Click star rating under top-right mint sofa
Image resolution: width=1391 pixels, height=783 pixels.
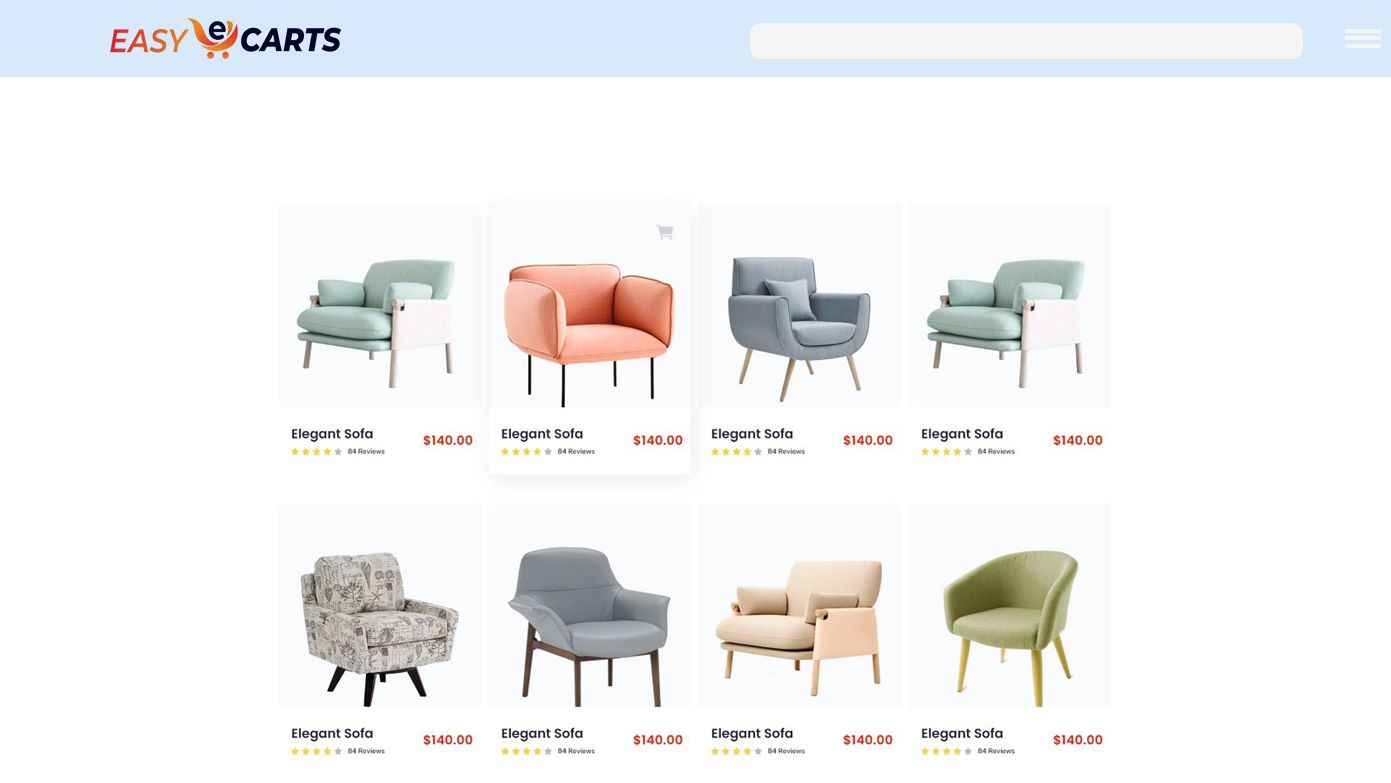(946, 452)
